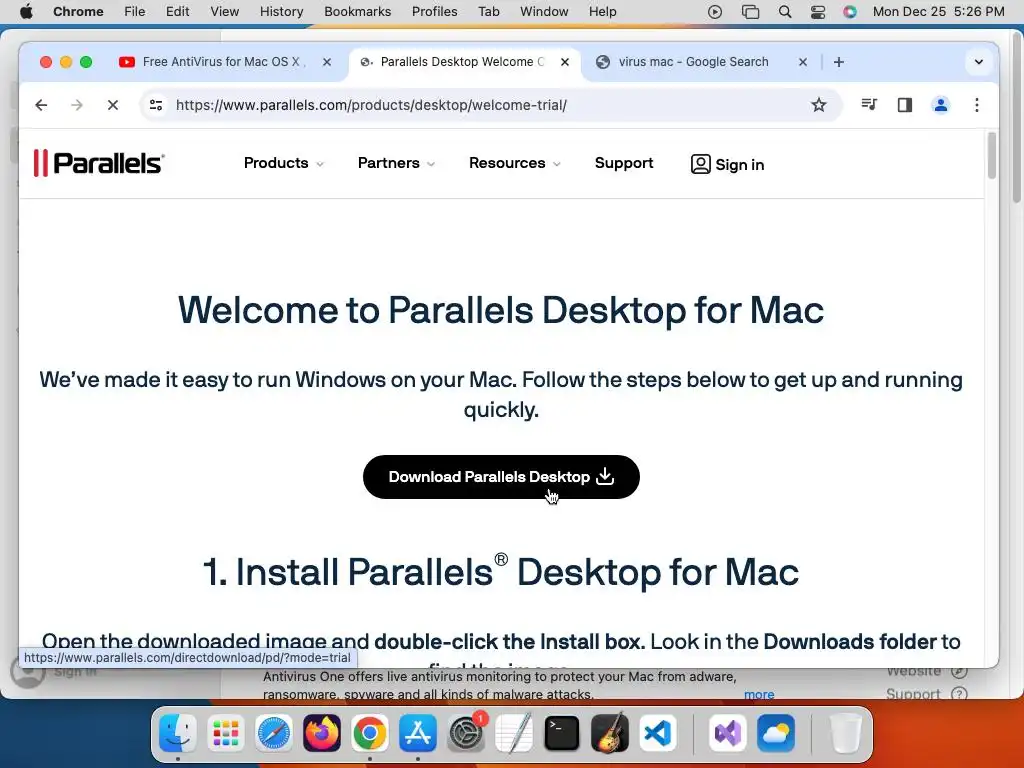Viewport: 1024px width, 768px height.
Task: Click the Chrome back arrow
Action: pos(41,105)
